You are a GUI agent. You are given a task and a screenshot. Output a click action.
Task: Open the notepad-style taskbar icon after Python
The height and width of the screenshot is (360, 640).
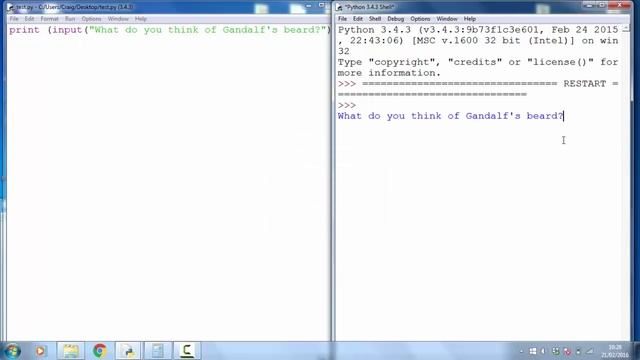(158, 351)
